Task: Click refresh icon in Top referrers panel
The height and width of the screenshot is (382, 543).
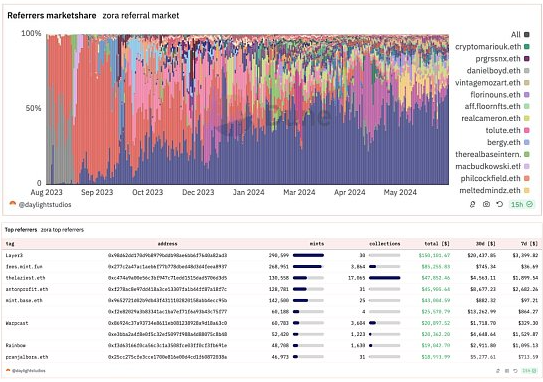Action: 515,371
